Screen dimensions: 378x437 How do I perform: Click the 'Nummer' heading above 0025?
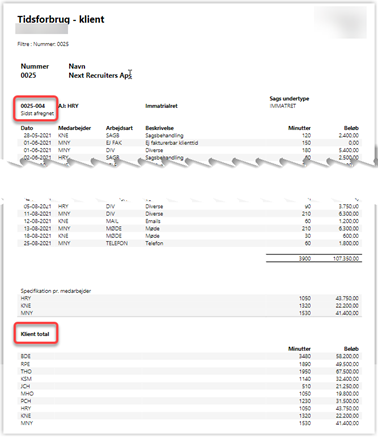click(x=35, y=66)
